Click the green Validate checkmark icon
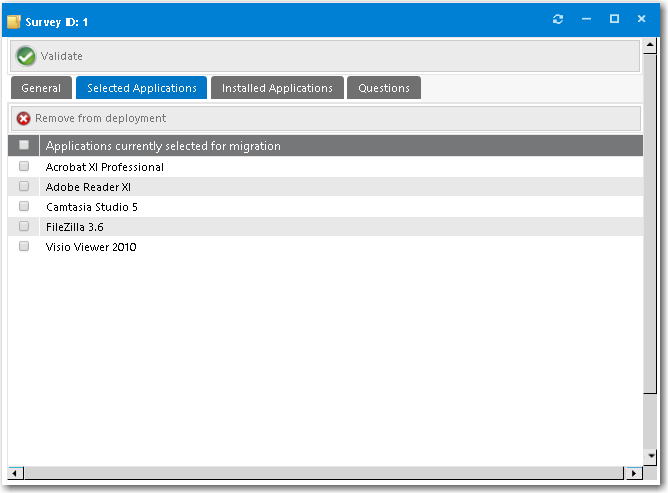668x493 pixels. coord(26,56)
